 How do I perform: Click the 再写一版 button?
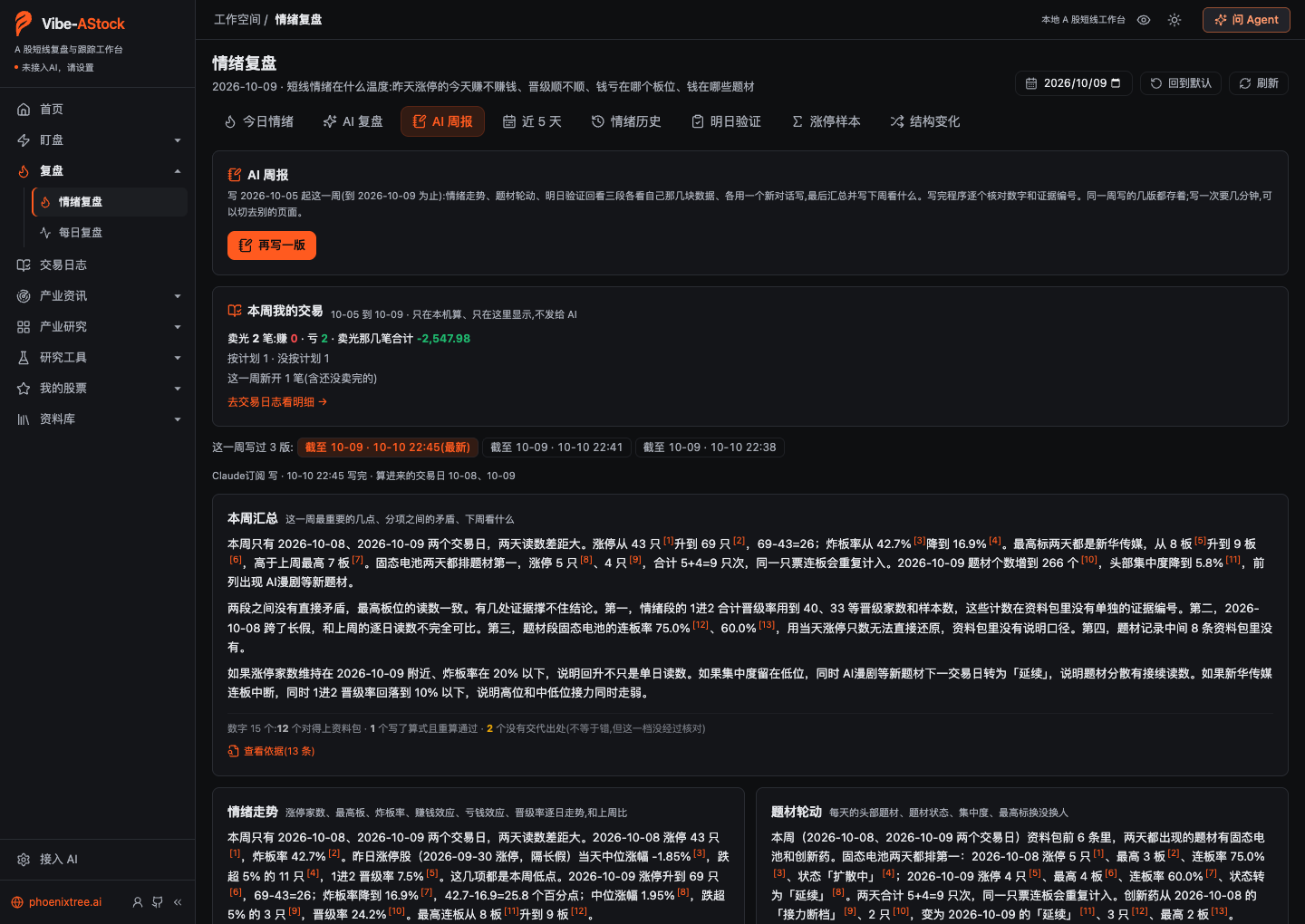[x=272, y=245]
